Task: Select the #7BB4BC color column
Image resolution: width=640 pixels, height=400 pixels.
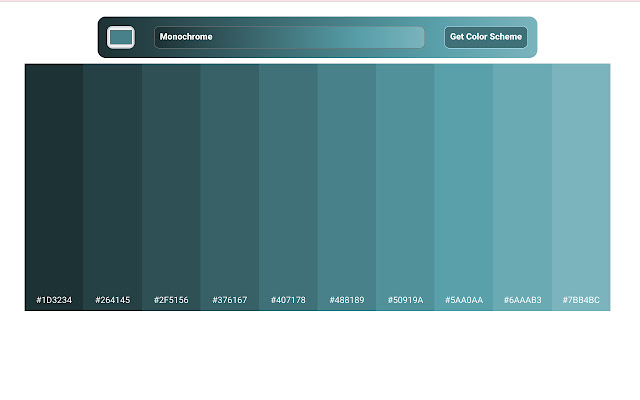Action: tap(581, 187)
